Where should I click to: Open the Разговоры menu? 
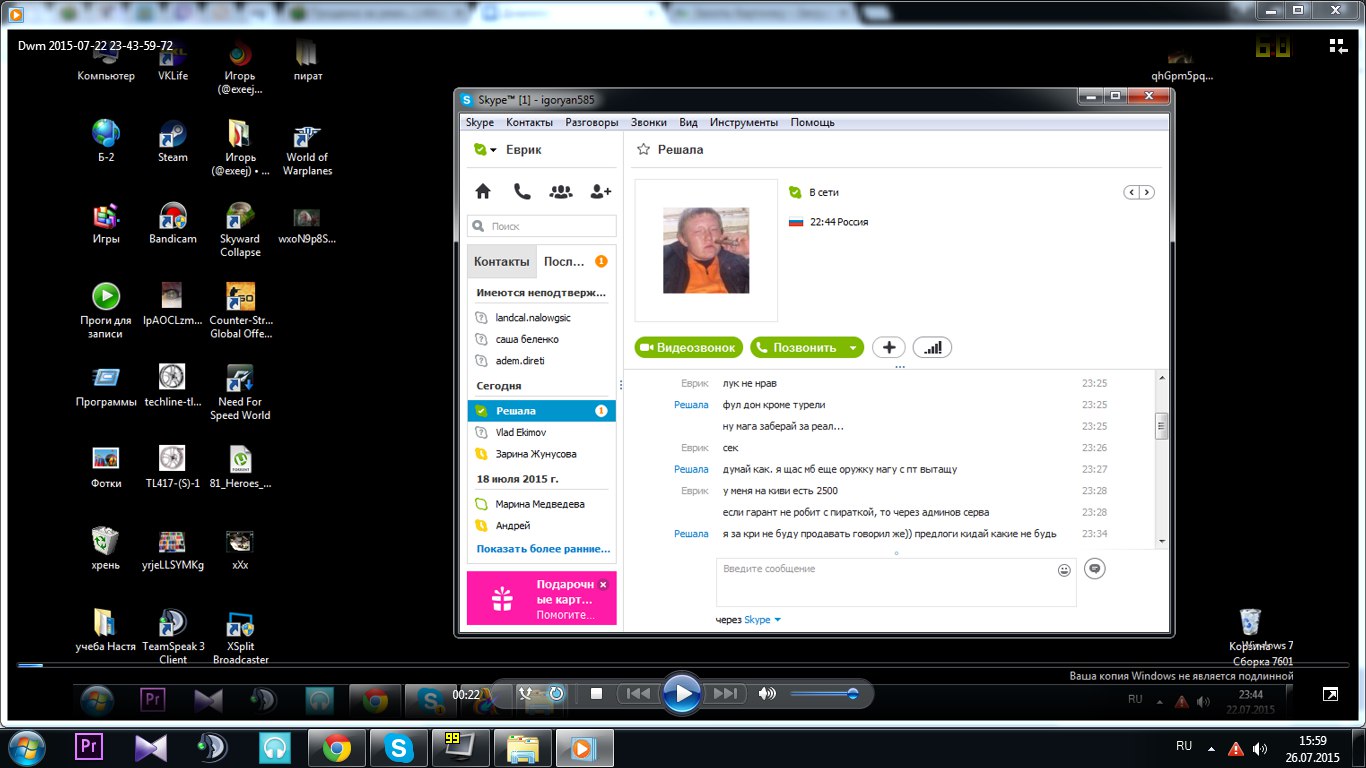(592, 122)
